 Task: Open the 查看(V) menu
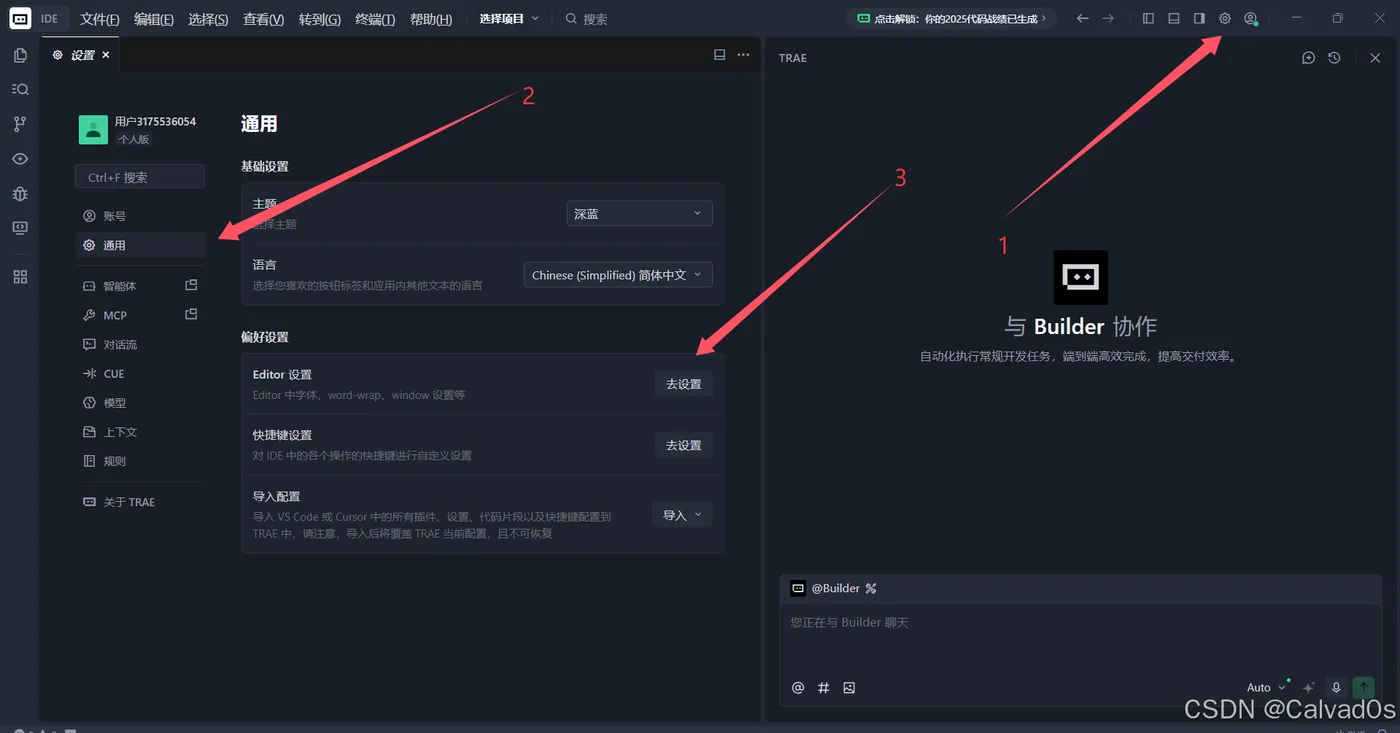click(263, 19)
